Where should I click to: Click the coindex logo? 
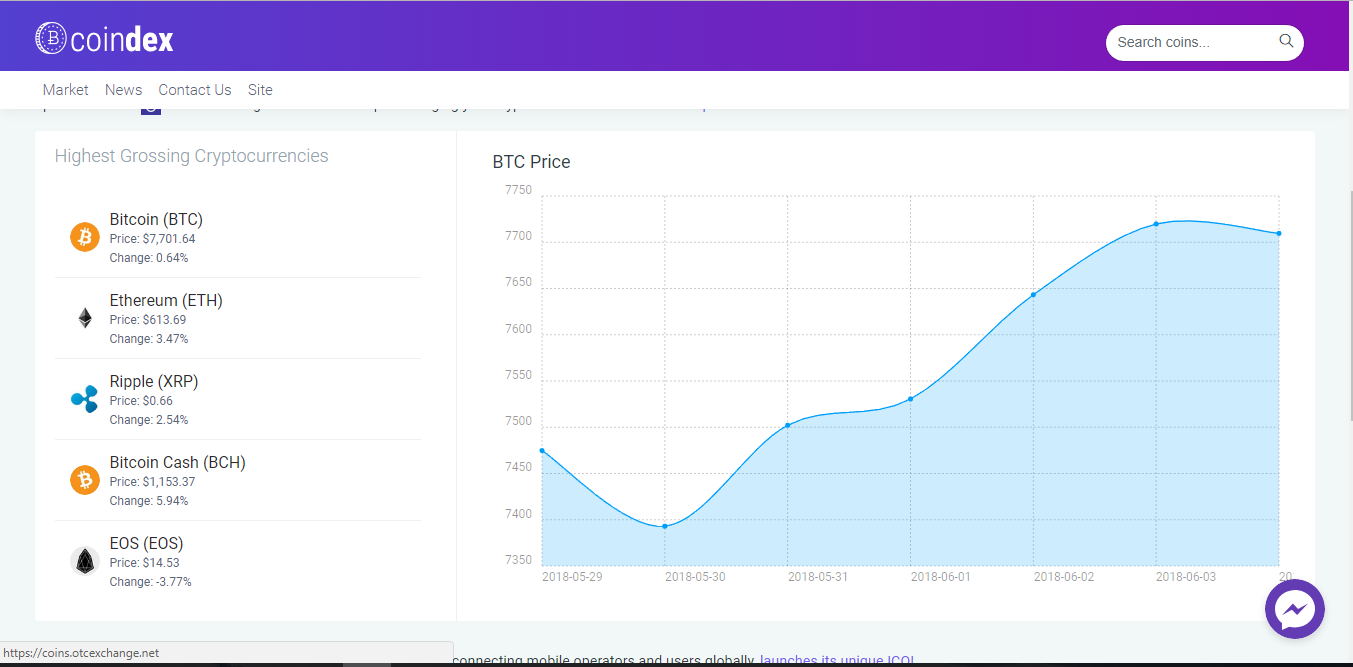pos(104,39)
